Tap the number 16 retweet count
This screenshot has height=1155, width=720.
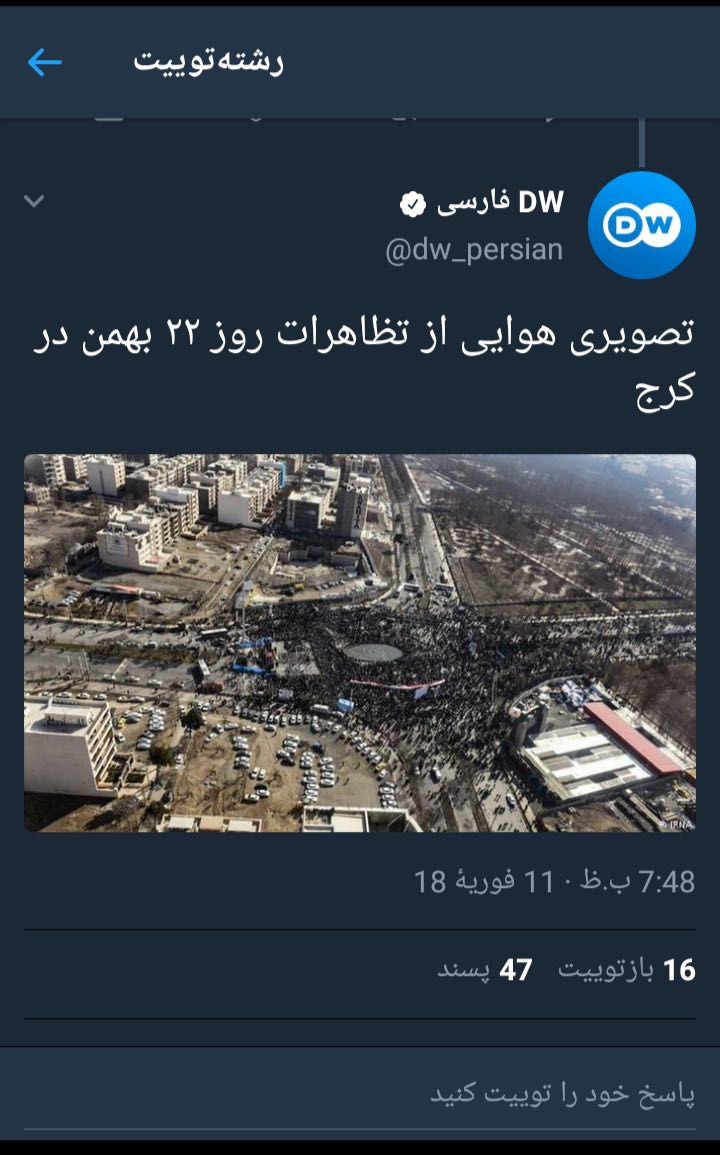point(679,970)
